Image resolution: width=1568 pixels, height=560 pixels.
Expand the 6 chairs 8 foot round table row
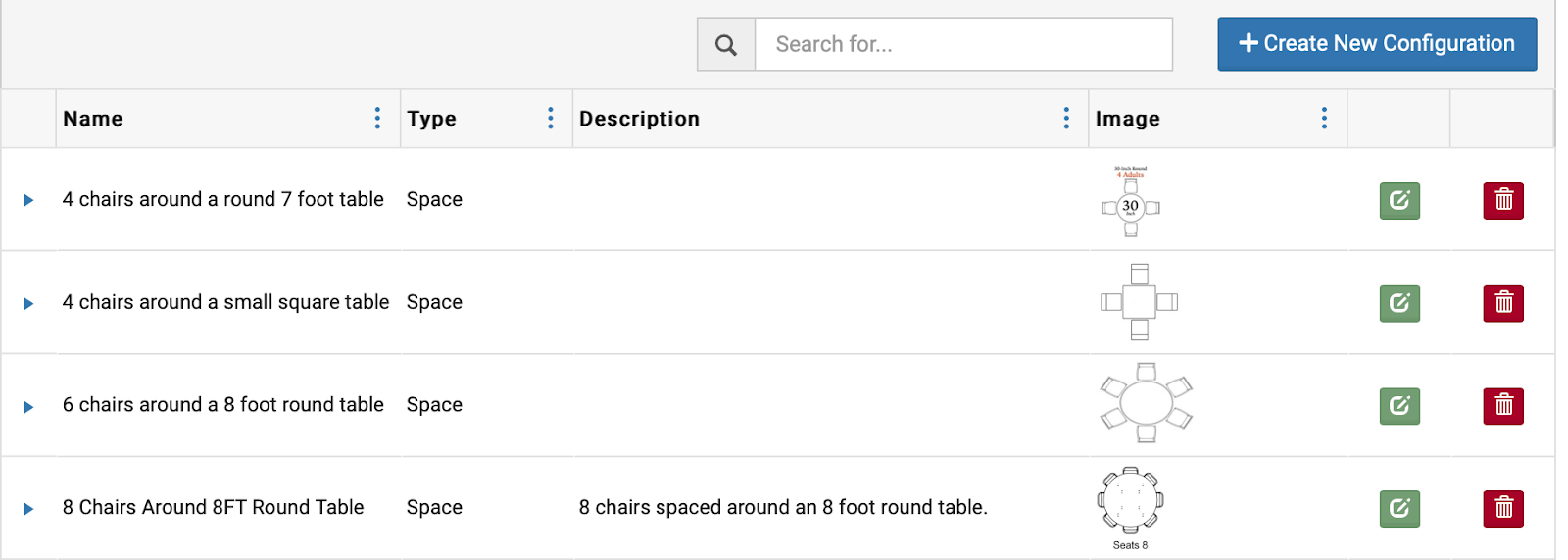click(28, 406)
